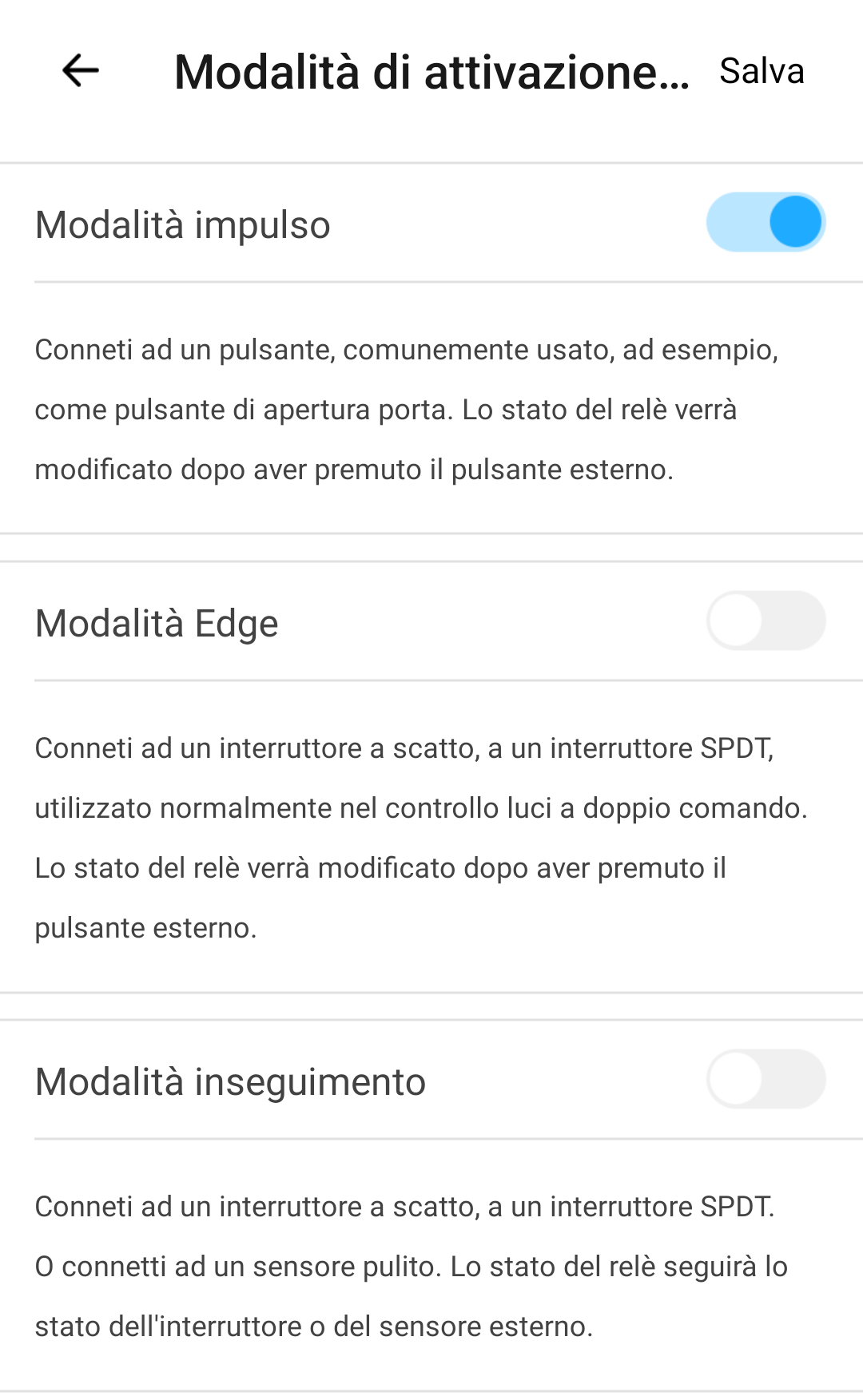
Task: Click the standalone 'pulsante esterno.' last line
Action: (x=145, y=928)
